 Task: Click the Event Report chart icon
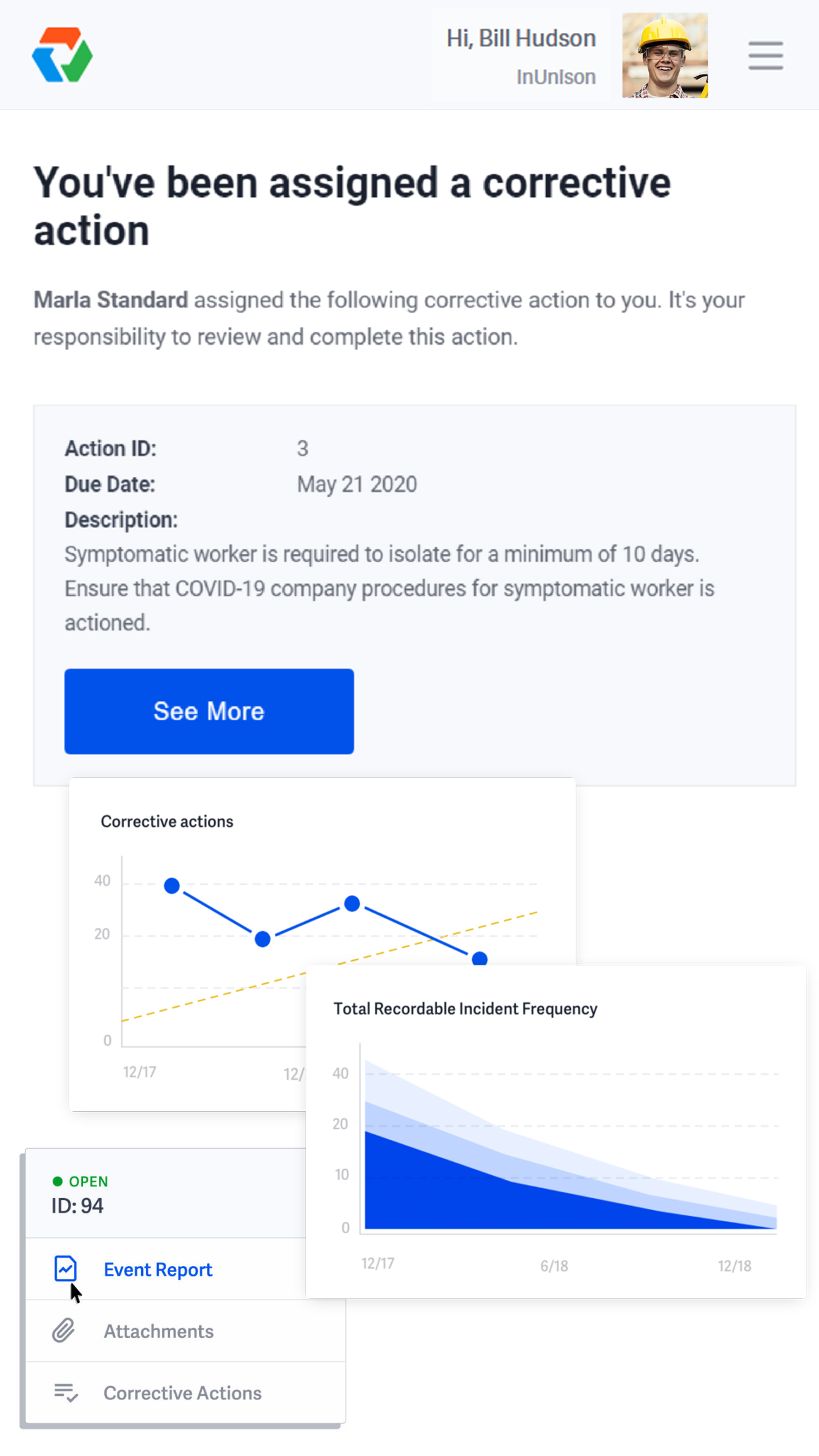tap(65, 1269)
